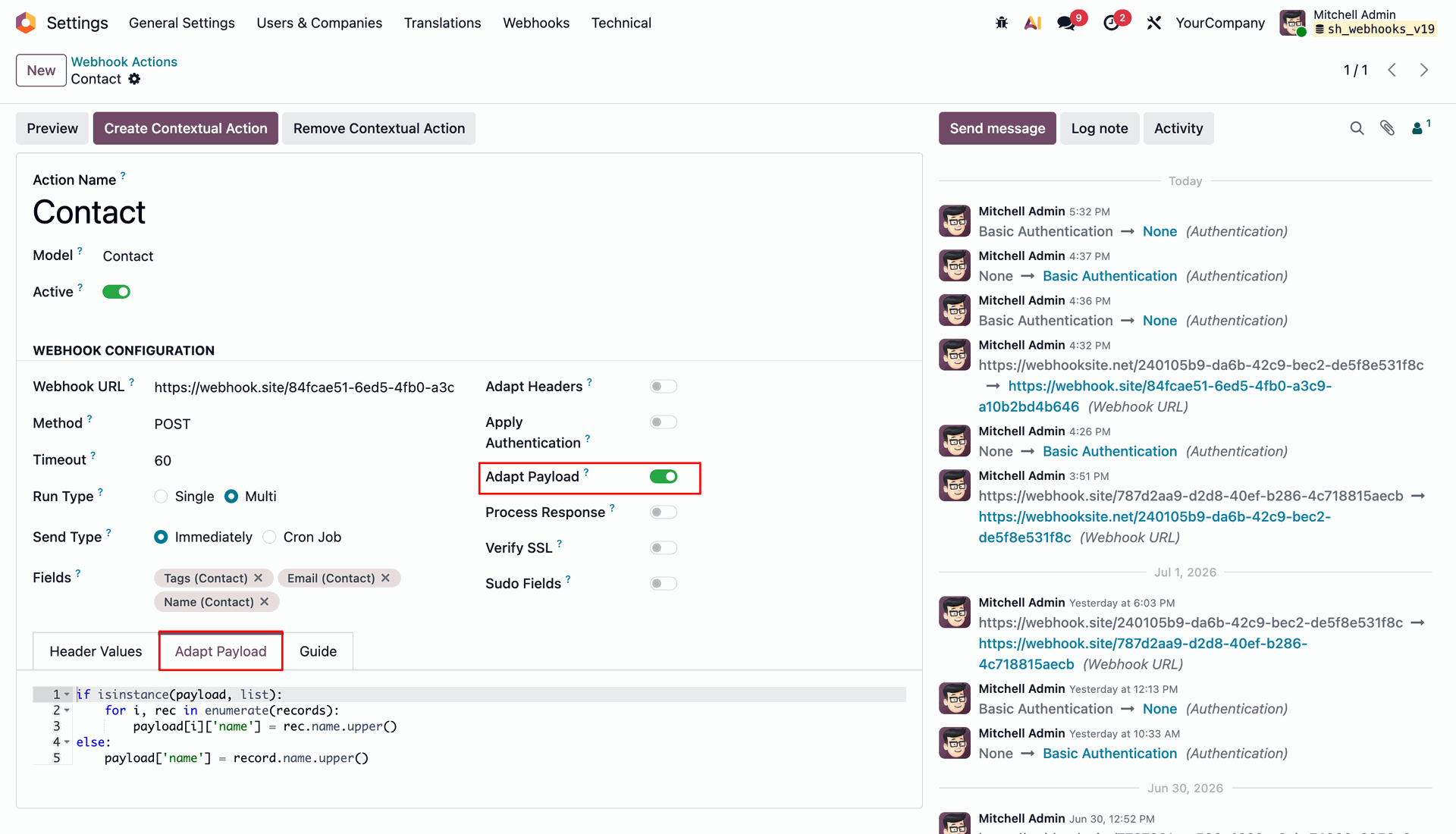This screenshot has width=1456, height=834.
Task: Open activities clock icon with 2 badge
Action: pos(1111,23)
